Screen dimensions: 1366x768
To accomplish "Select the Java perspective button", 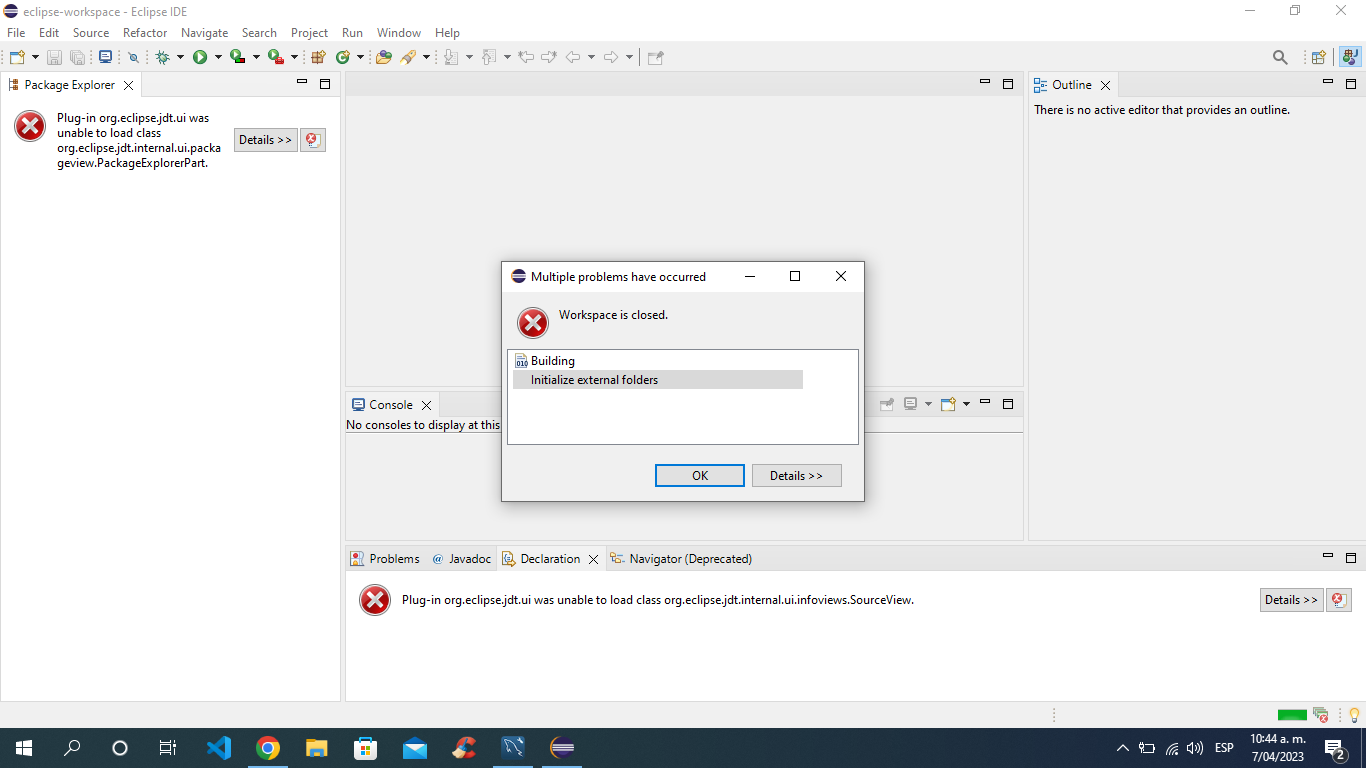I will (x=1349, y=57).
